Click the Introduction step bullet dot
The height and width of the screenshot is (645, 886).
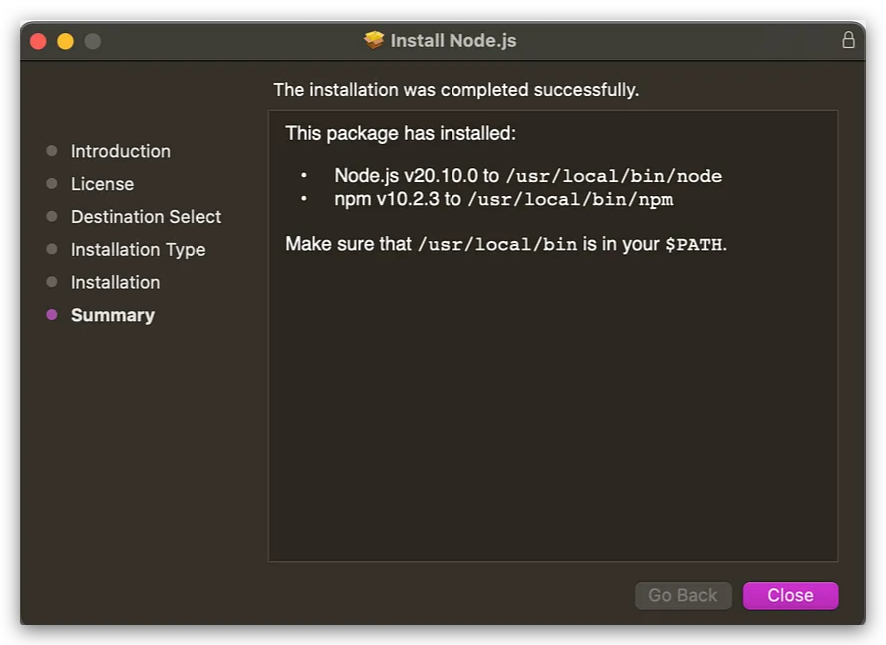pos(51,151)
